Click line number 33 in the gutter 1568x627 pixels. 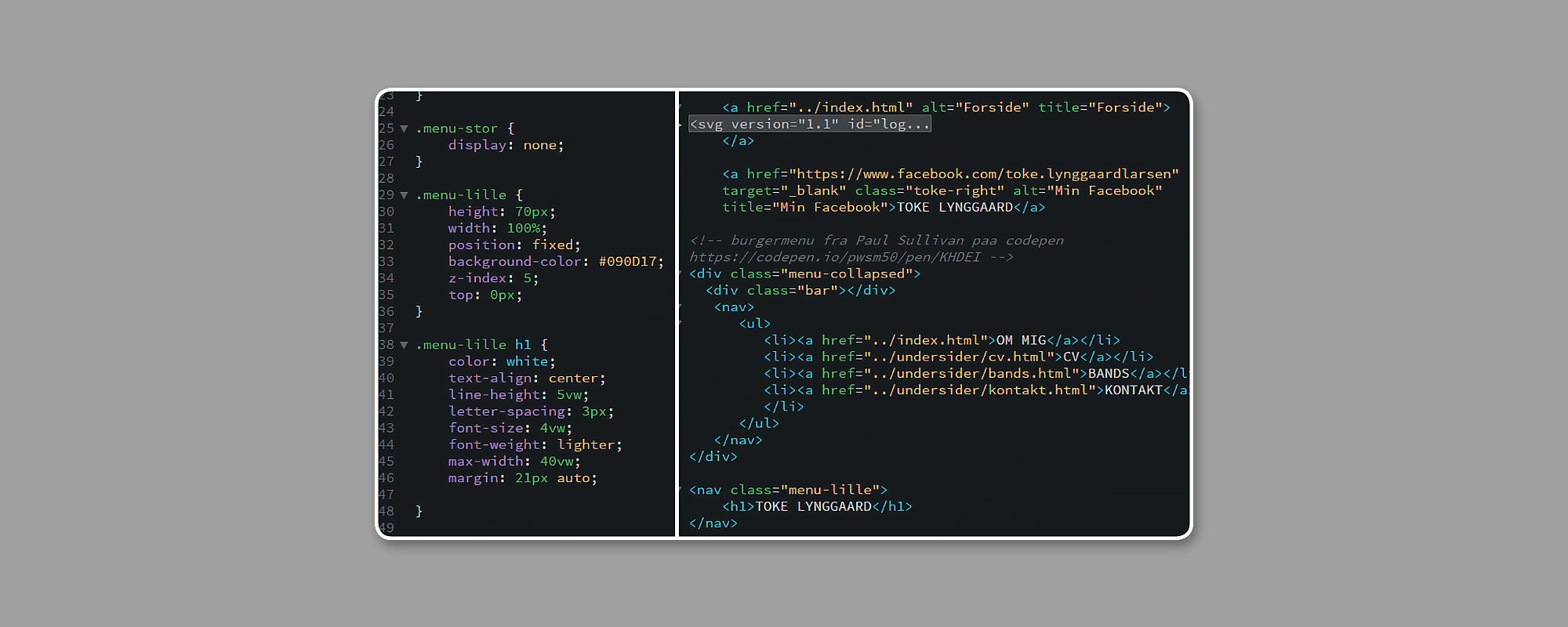tap(387, 262)
